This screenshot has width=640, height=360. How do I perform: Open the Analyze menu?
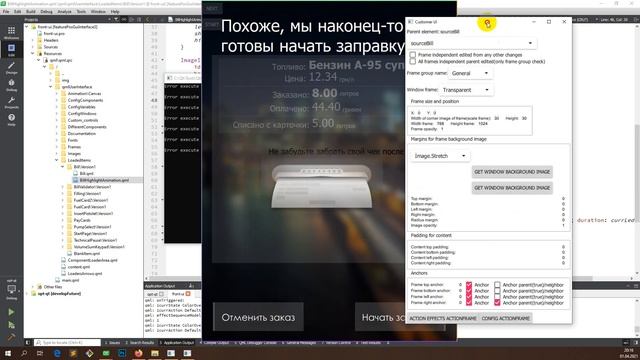[x=64, y=11]
